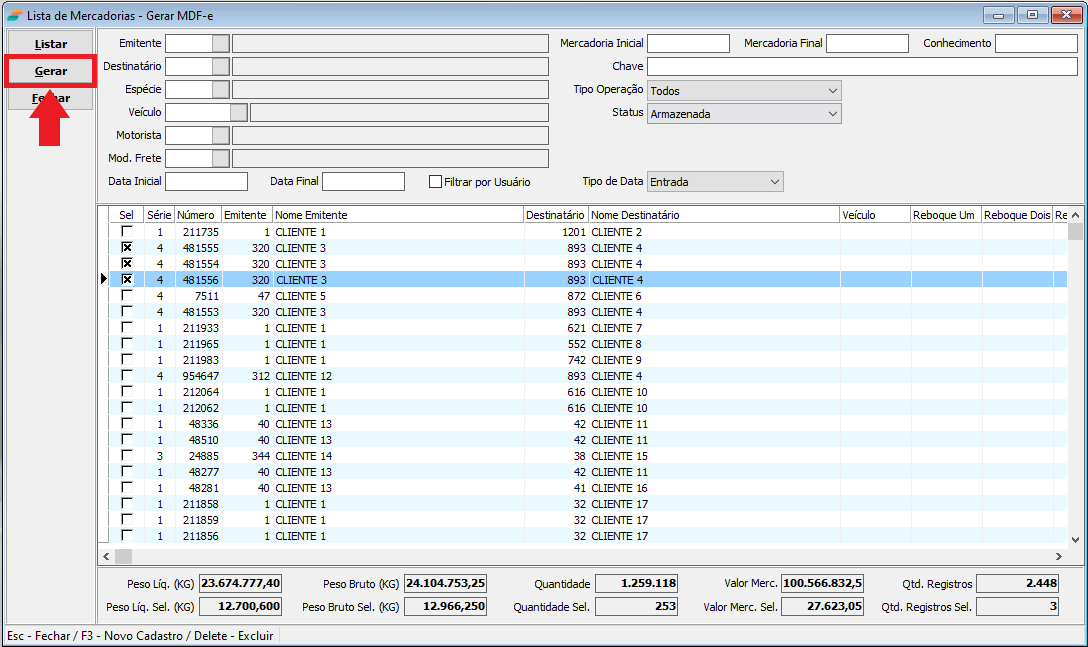Screen dimensions: 1088x647
Task: Click the Gerar button
Action: (x=51, y=72)
